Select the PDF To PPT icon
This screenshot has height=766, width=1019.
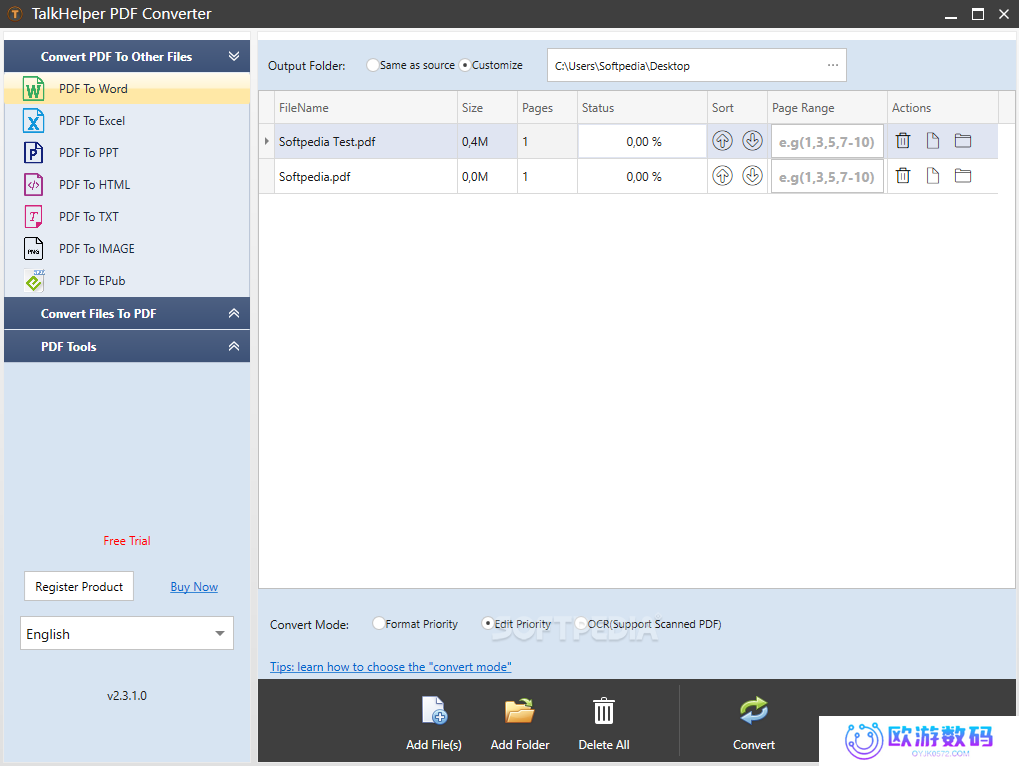pos(33,153)
